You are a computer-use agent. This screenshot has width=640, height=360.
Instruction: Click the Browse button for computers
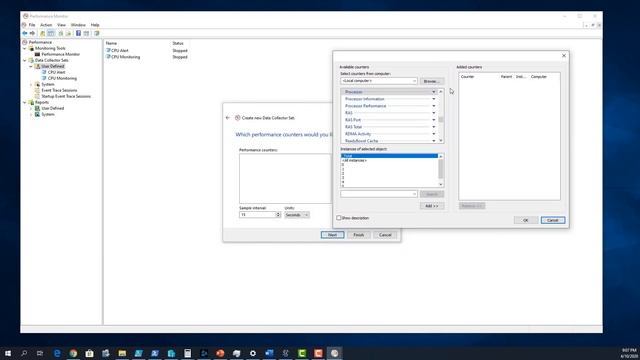(432, 81)
